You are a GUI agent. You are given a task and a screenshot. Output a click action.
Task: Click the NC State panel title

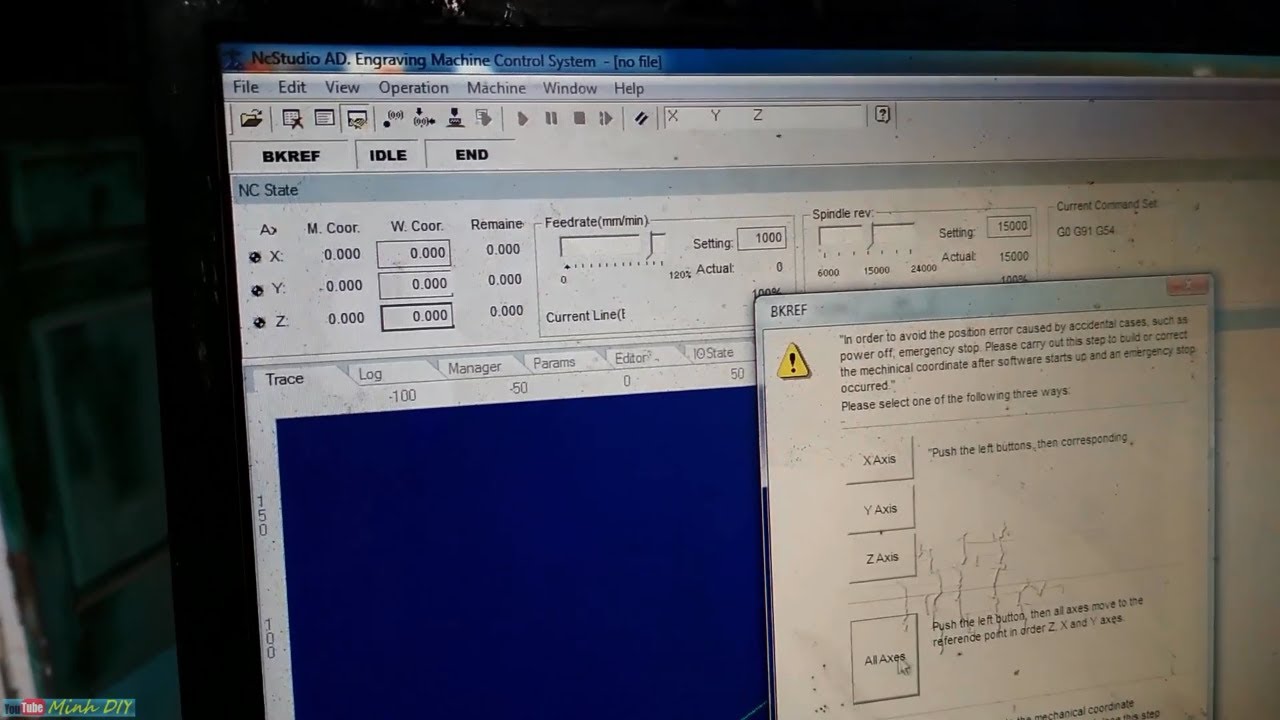pyautogui.click(x=268, y=190)
